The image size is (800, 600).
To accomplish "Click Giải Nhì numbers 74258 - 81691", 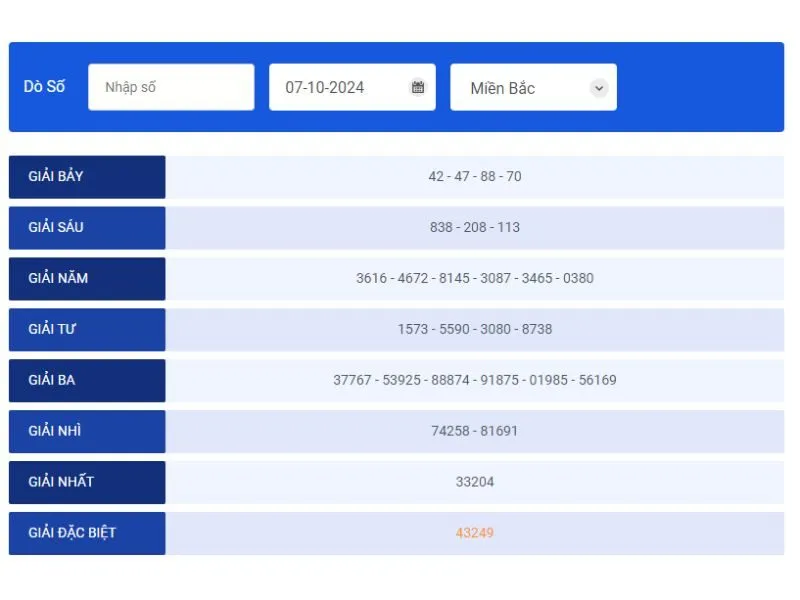I will pyautogui.click(x=475, y=432).
